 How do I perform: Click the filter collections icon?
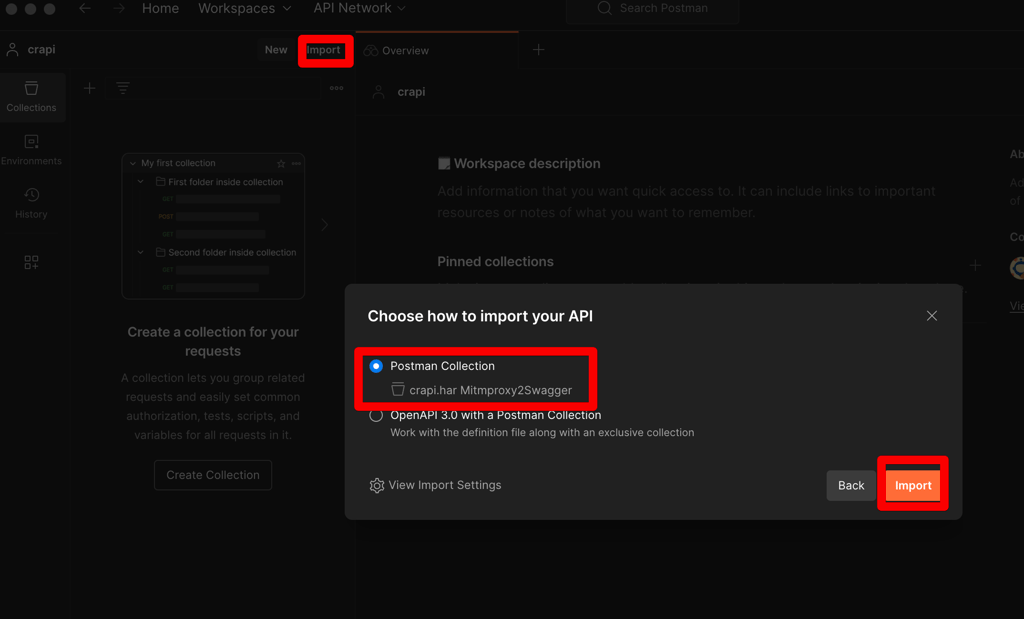pos(123,88)
